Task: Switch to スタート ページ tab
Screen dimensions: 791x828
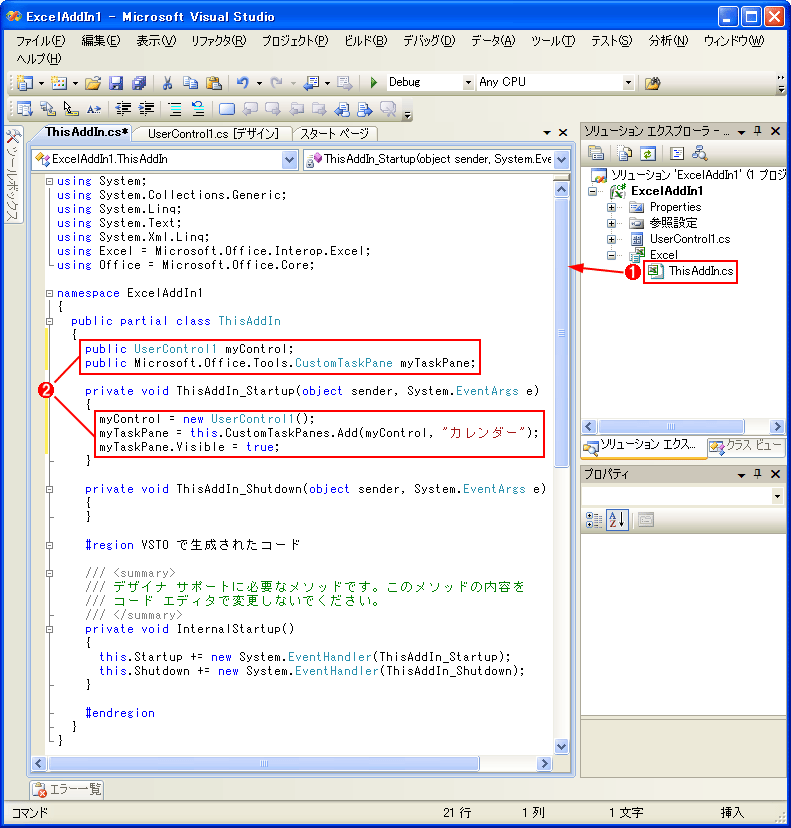Action: tap(335, 134)
